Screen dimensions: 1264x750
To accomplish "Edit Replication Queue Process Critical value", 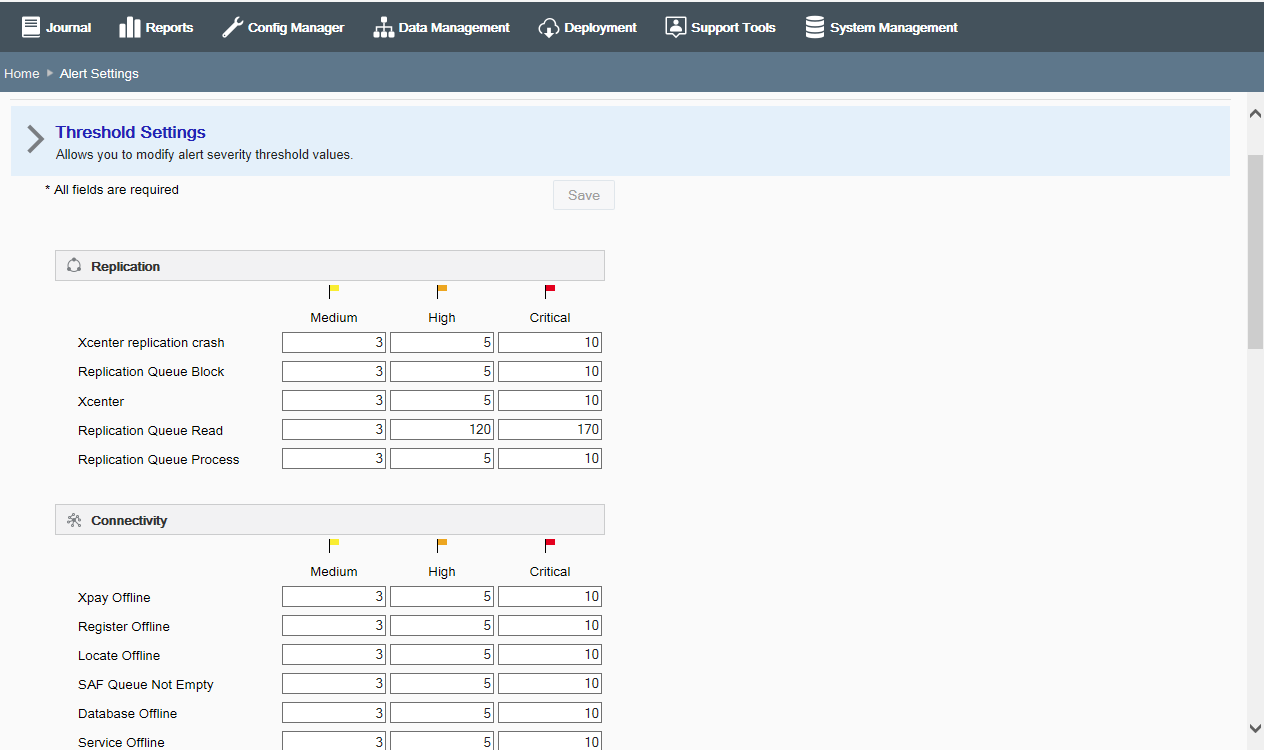I will click(550, 458).
